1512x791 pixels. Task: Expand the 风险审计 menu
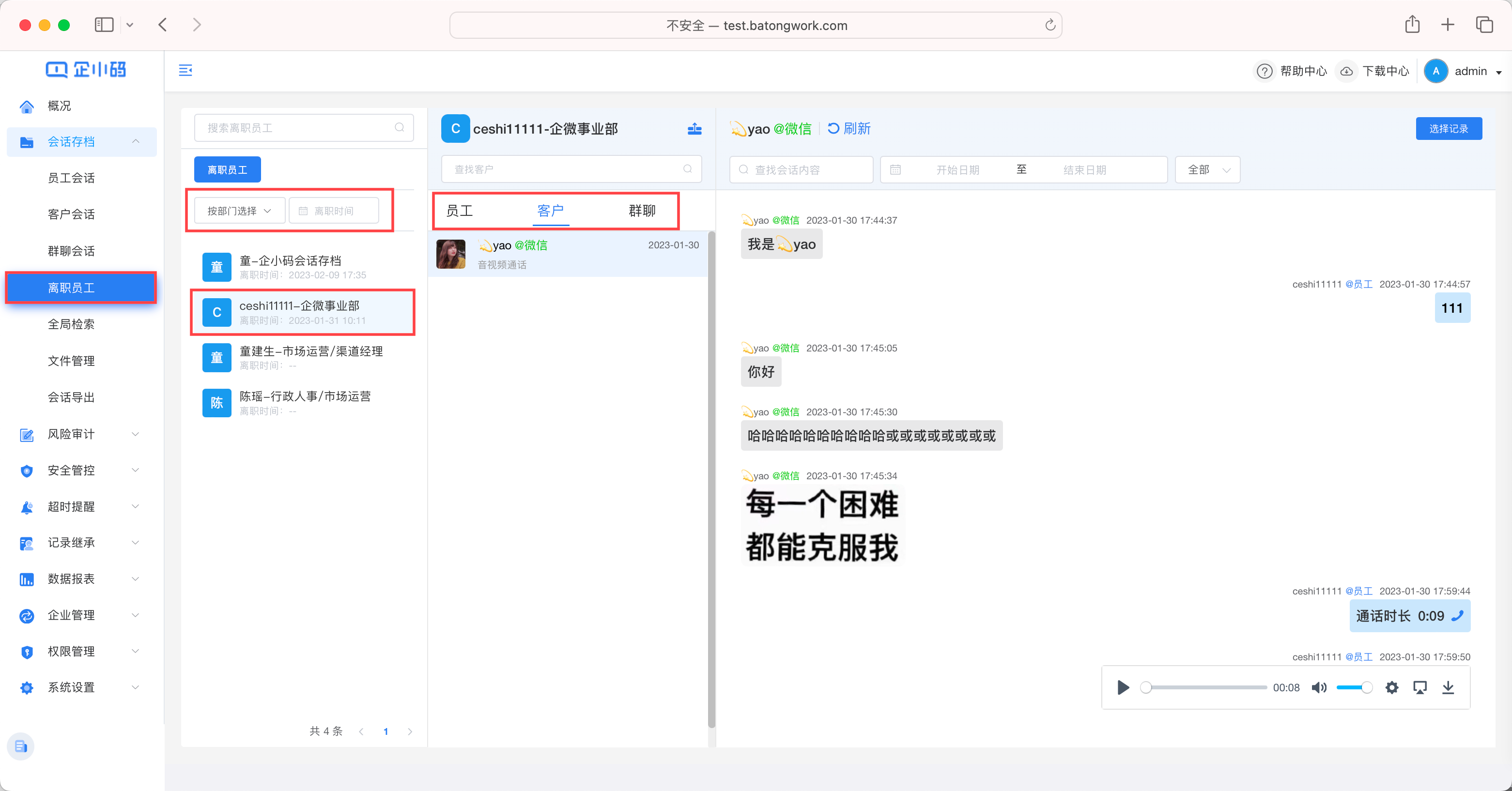136,434
